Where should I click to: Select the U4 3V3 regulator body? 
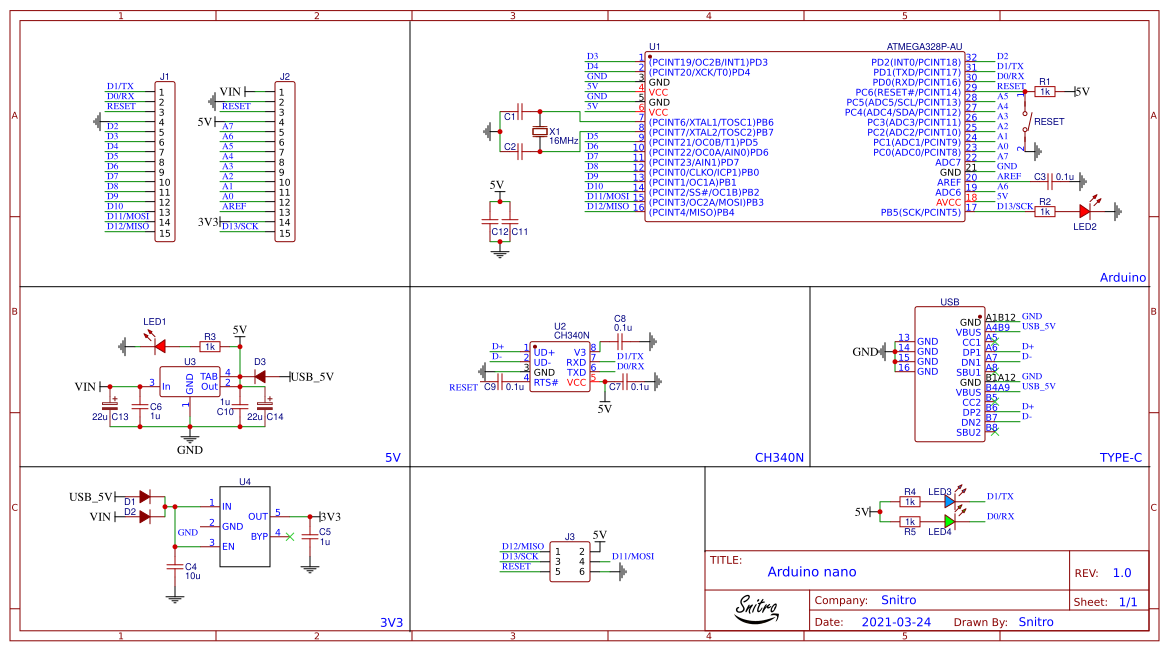pos(245,526)
